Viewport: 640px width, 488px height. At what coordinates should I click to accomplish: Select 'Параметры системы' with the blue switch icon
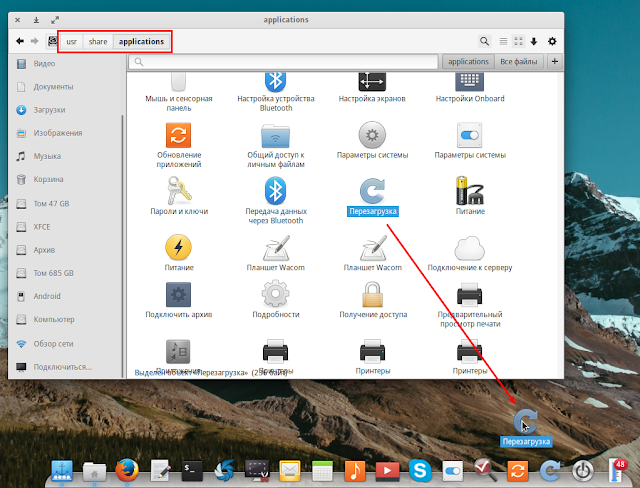(470, 135)
